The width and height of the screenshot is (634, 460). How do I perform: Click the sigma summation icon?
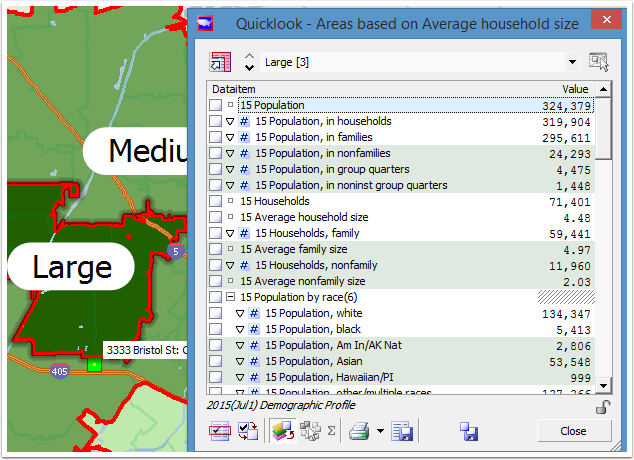click(x=331, y=432)
